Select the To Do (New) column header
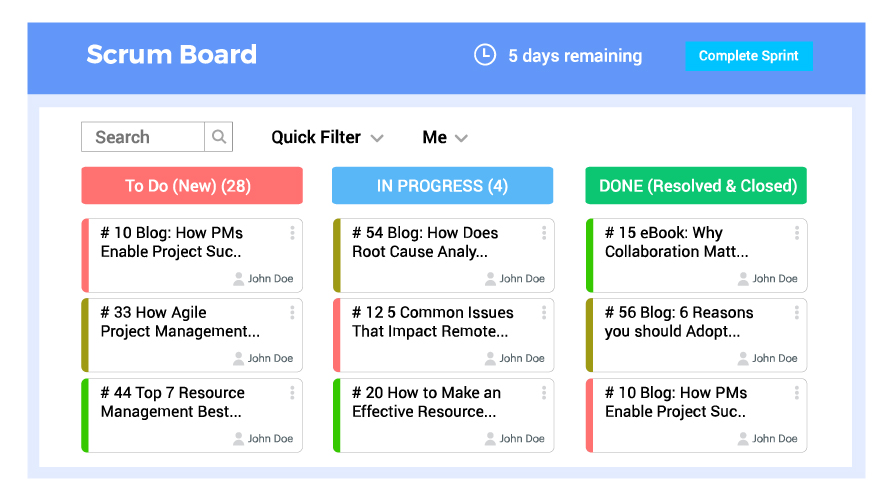Screen dimensions: 890x500 (191, 186)
